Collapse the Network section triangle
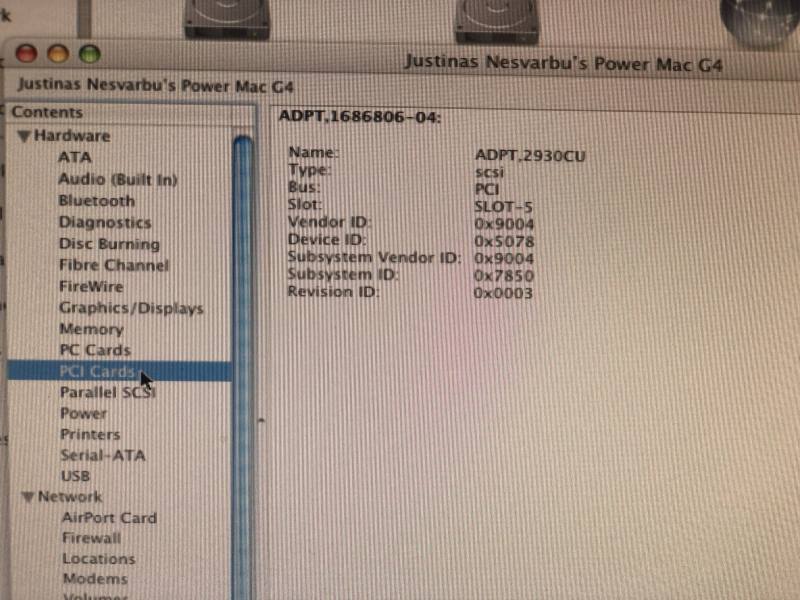 (x=29, y=496)
